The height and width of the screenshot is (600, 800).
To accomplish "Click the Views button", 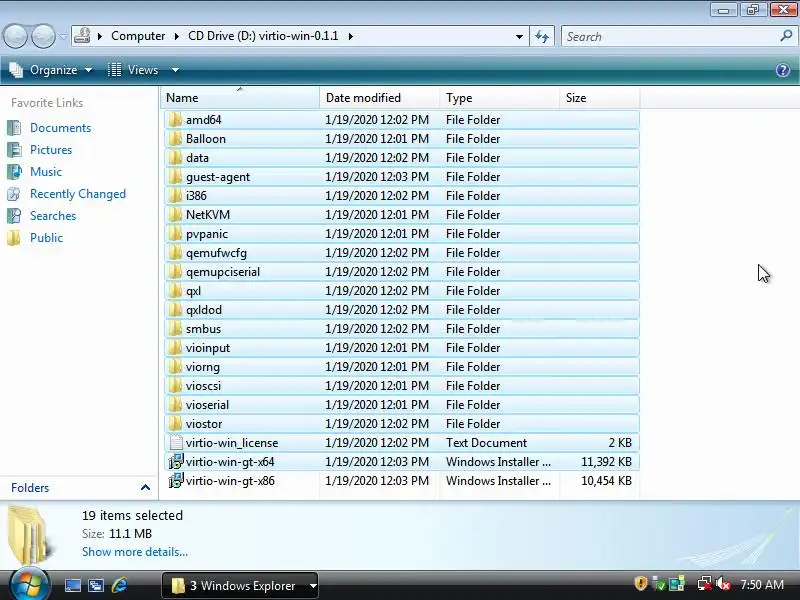I will (x=134, y=70).
